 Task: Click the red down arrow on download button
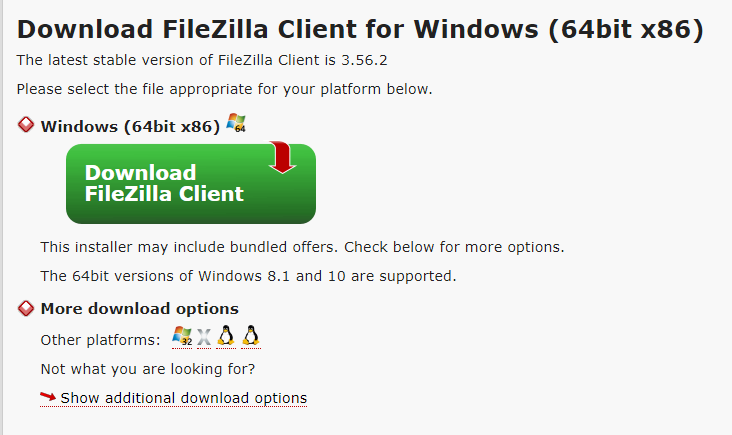point(282,157)
